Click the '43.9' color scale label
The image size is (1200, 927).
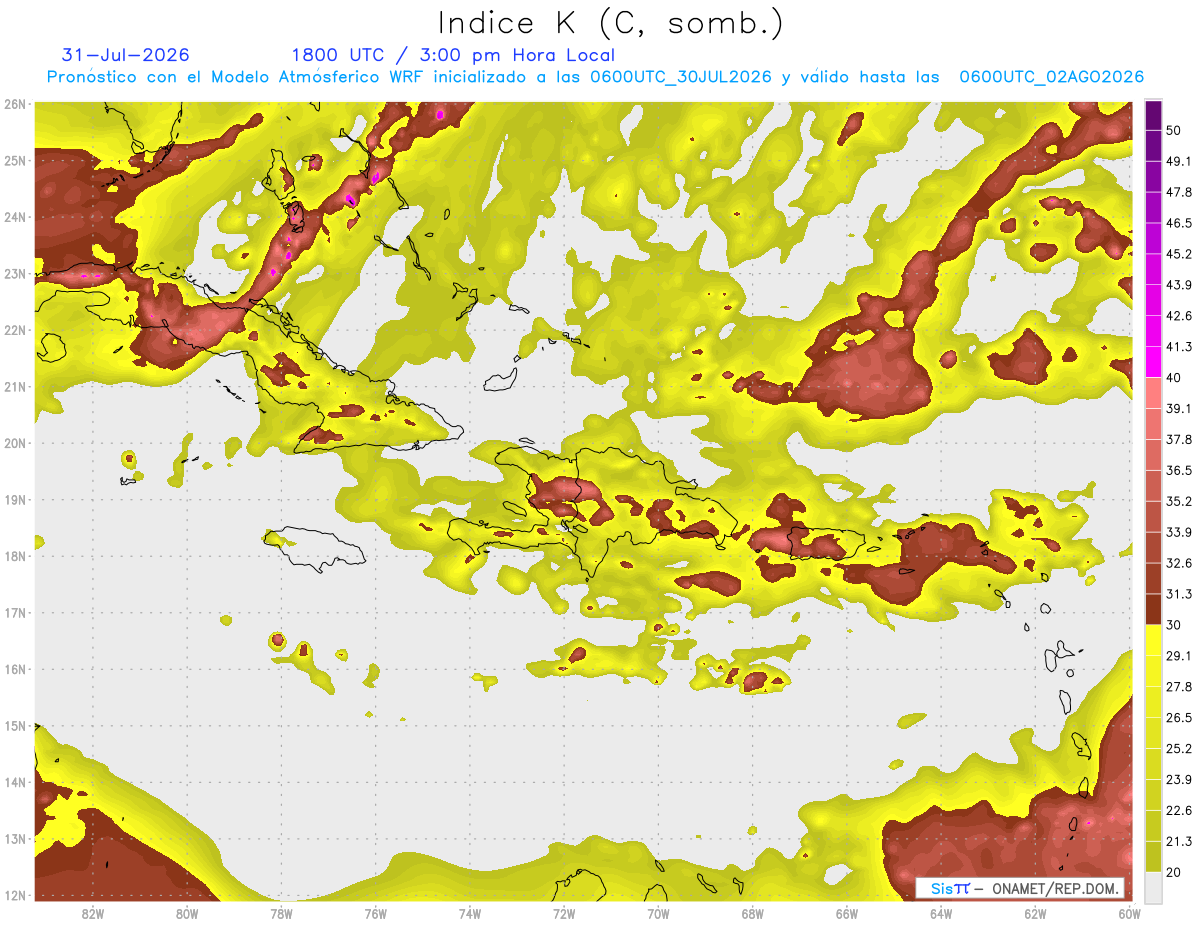click(x=1179, y=285)
